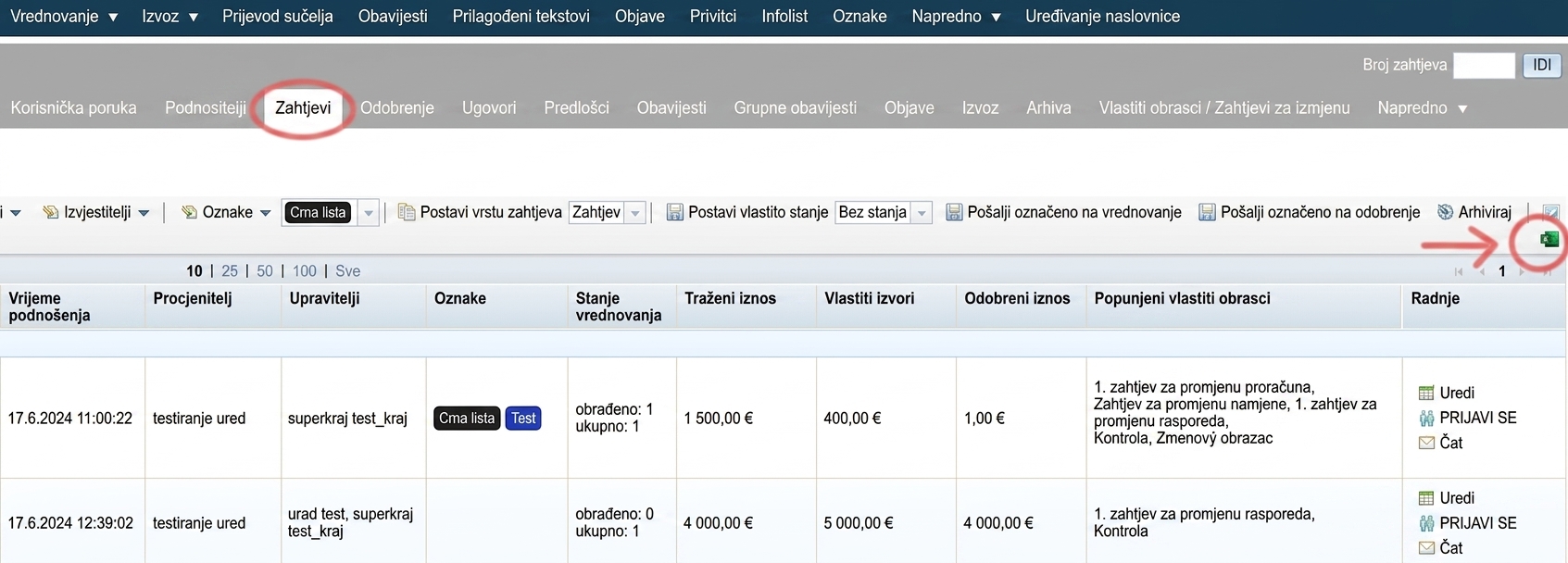1568x563 pixels.
Task: Click the superkraj test_kraj cell in first row
Action: (x=347, y=419)
